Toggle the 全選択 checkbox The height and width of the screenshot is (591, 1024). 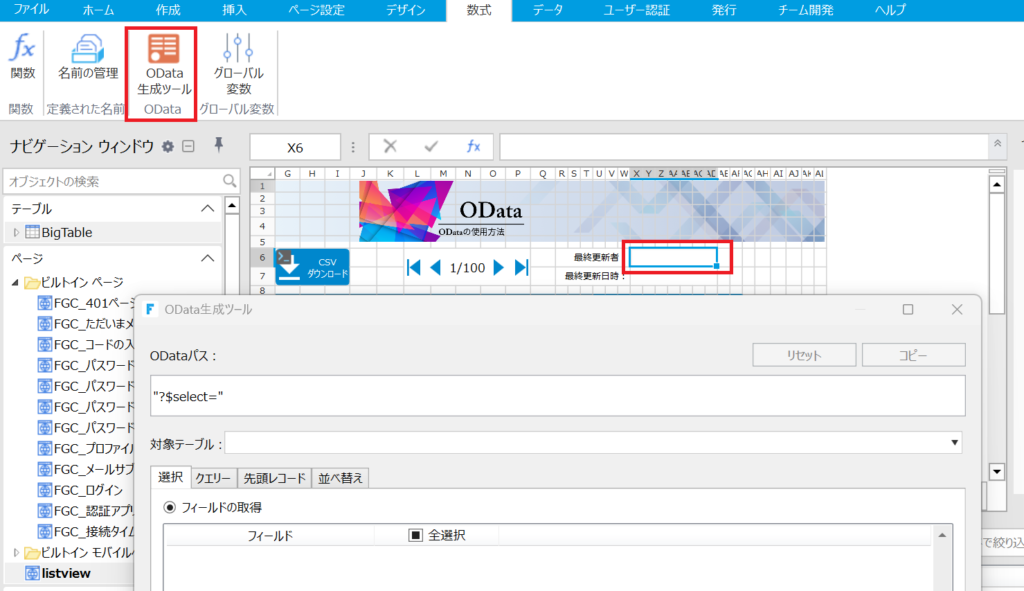coord(416,535)
